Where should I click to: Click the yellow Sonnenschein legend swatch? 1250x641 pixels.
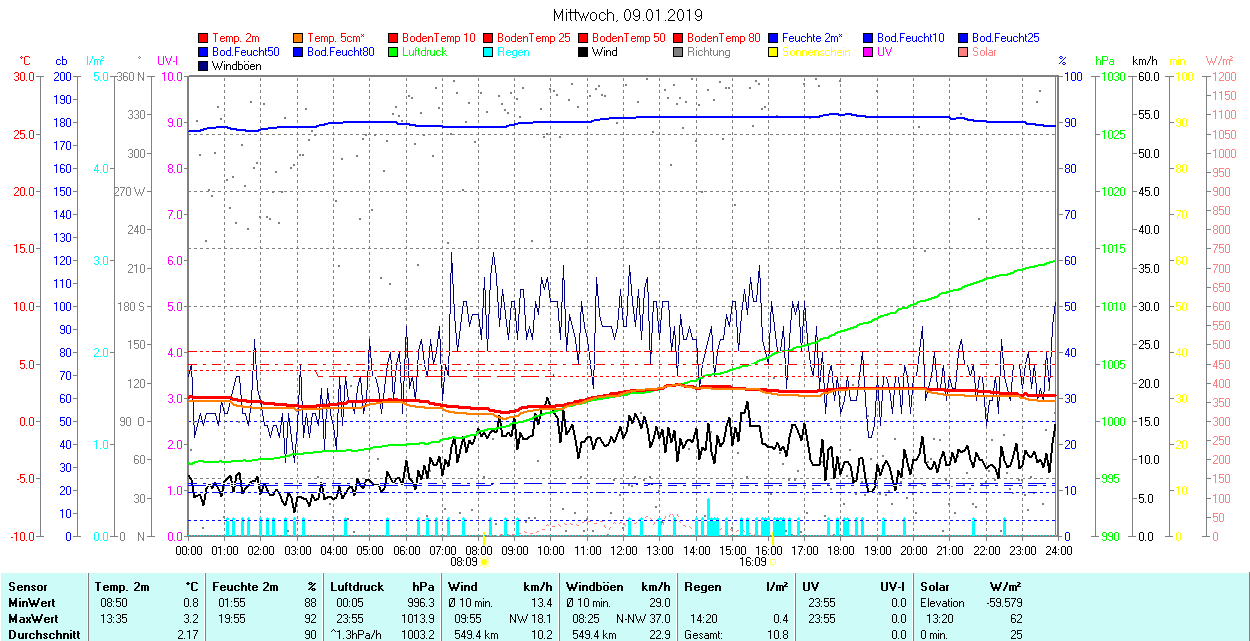pyautogui.click(x=774, y=52)
